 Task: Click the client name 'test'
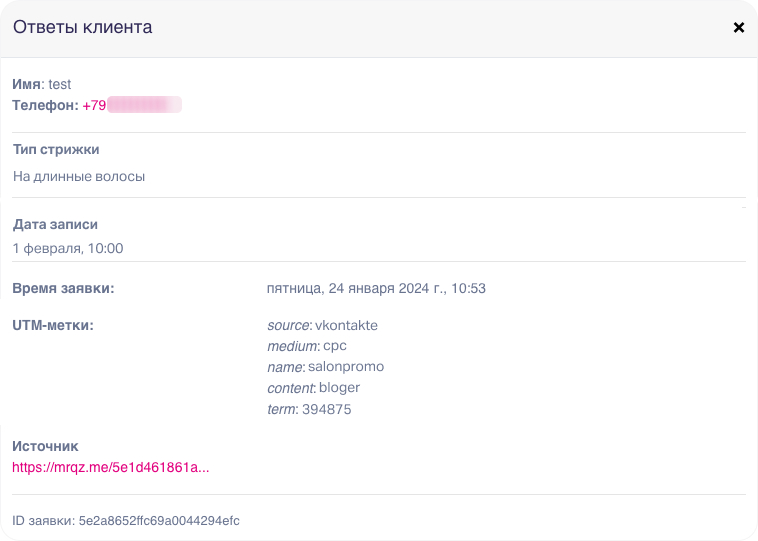(60, 85)
